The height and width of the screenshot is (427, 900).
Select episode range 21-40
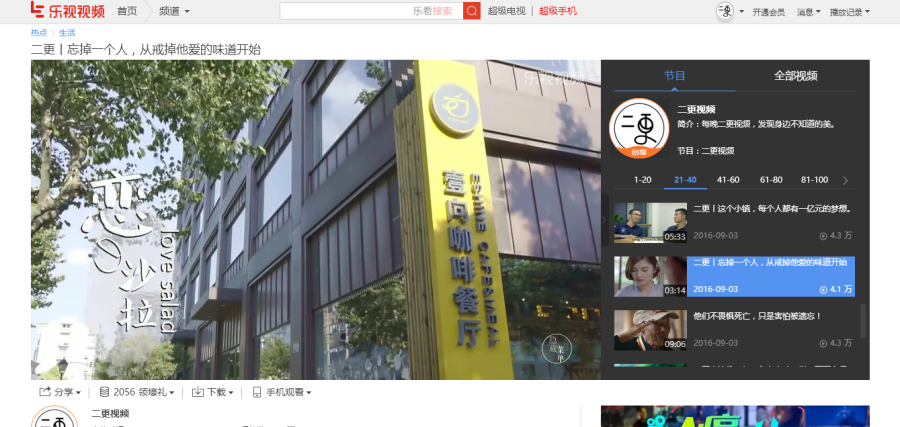[x=685, y=180]
